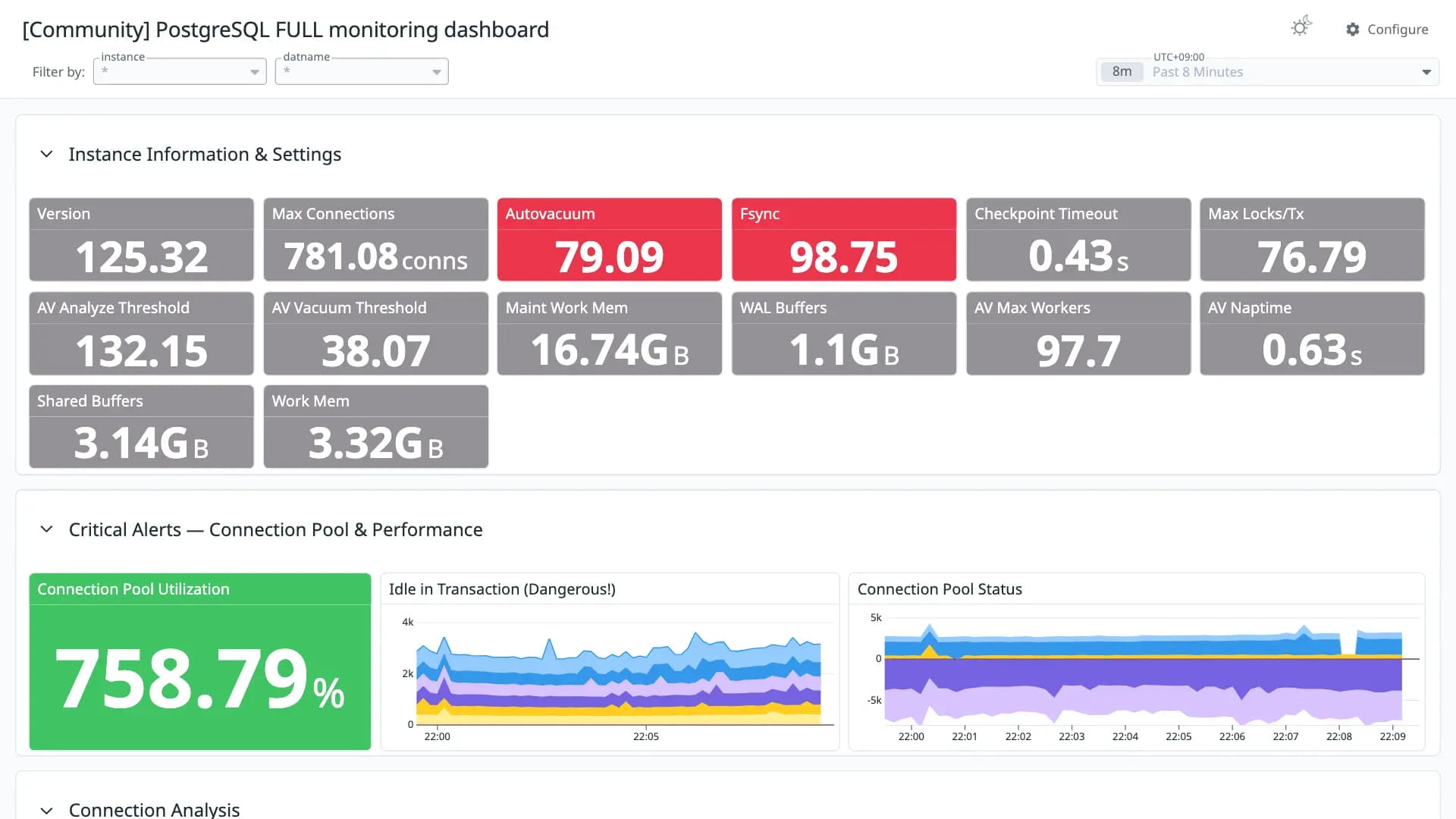Click the 22:09 label on Connection Pool Status chart
Screen dimensions: 1456x819
point(1392,736)
